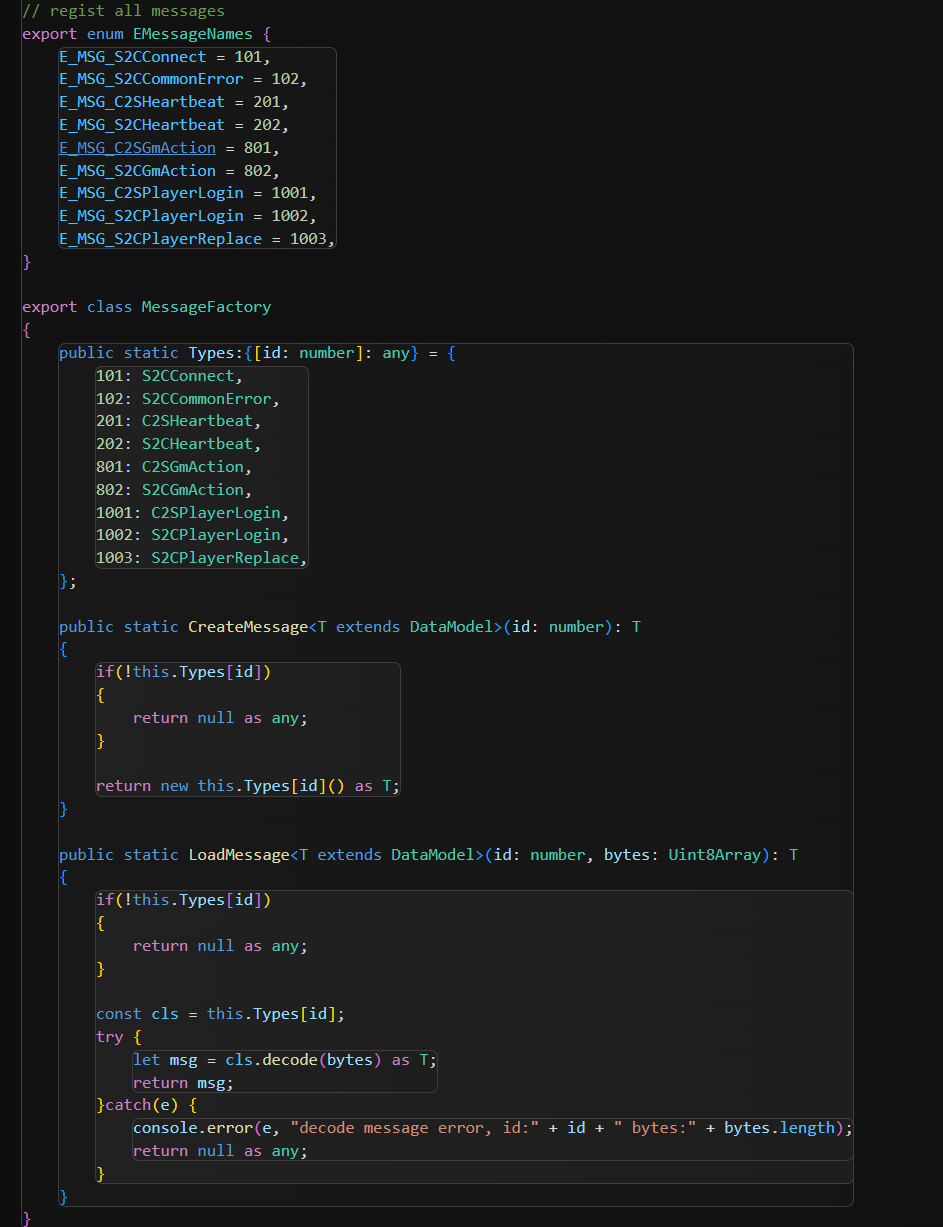
Task: Select the class name MessageFactory
Action: point(206,307)
